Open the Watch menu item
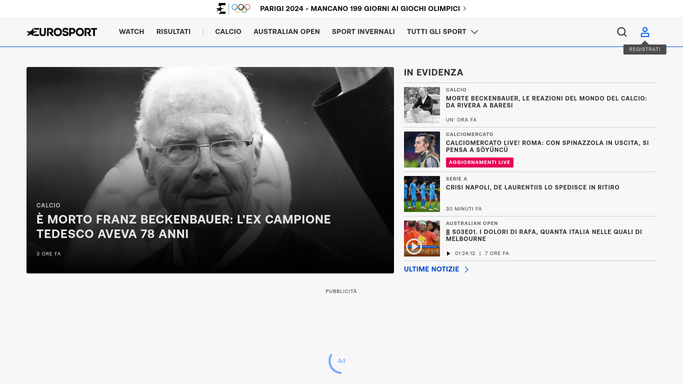 coord(132,32)
